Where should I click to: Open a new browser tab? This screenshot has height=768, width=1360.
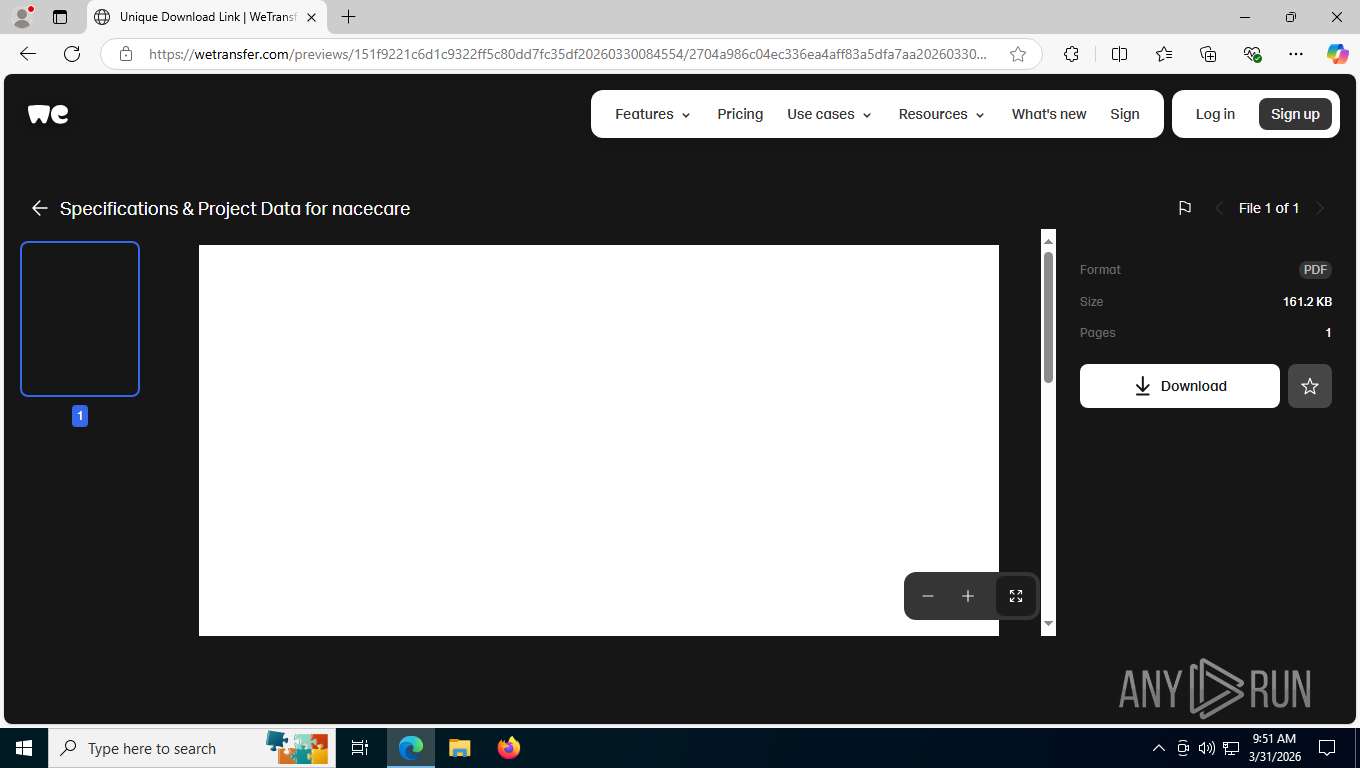(x=348, y=17)
